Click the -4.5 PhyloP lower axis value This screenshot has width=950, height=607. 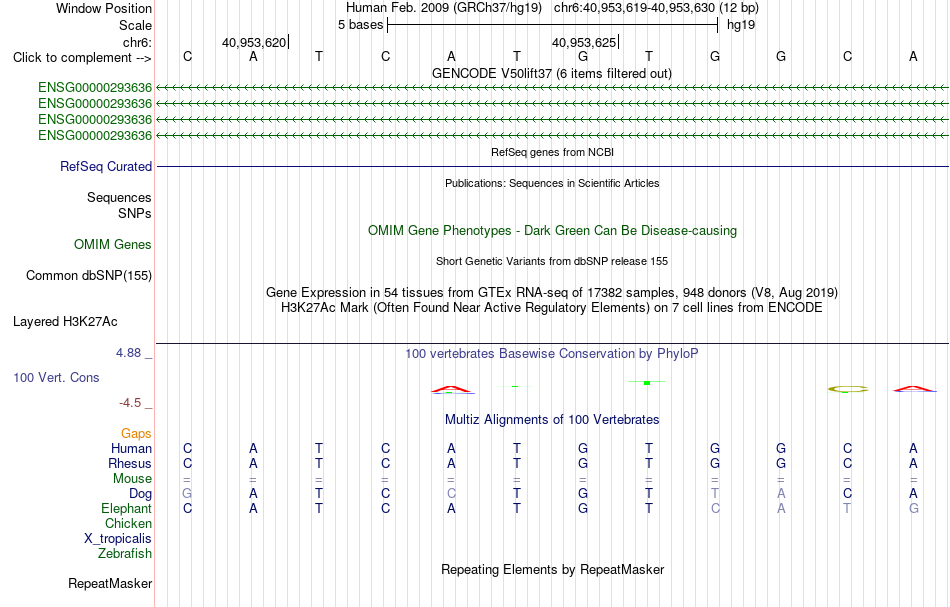130,403
